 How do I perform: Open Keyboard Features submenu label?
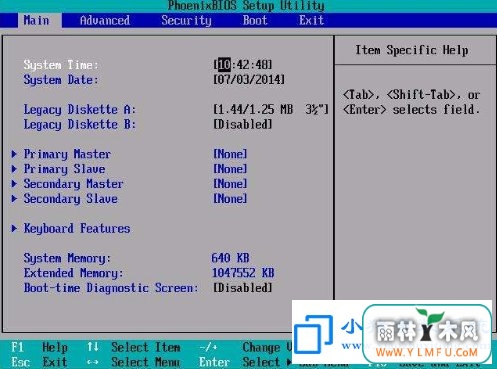point(77,228)
